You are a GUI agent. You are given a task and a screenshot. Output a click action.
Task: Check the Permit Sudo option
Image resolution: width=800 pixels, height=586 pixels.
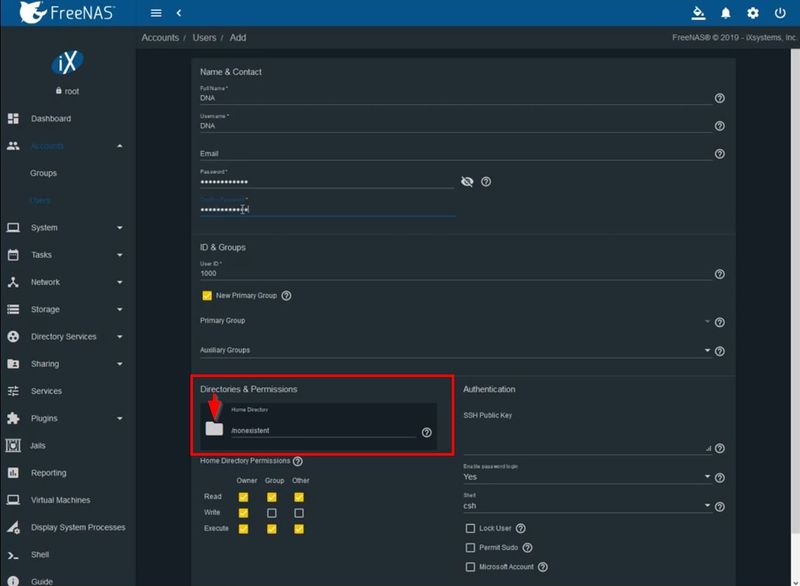(471, 547)
